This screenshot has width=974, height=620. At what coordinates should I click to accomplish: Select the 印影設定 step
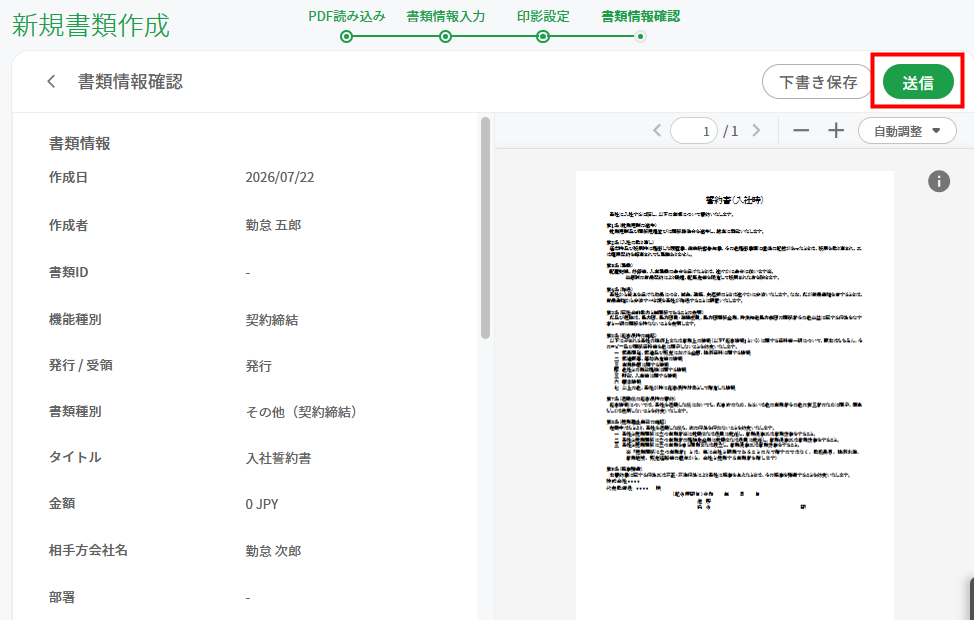coord(543,37)
